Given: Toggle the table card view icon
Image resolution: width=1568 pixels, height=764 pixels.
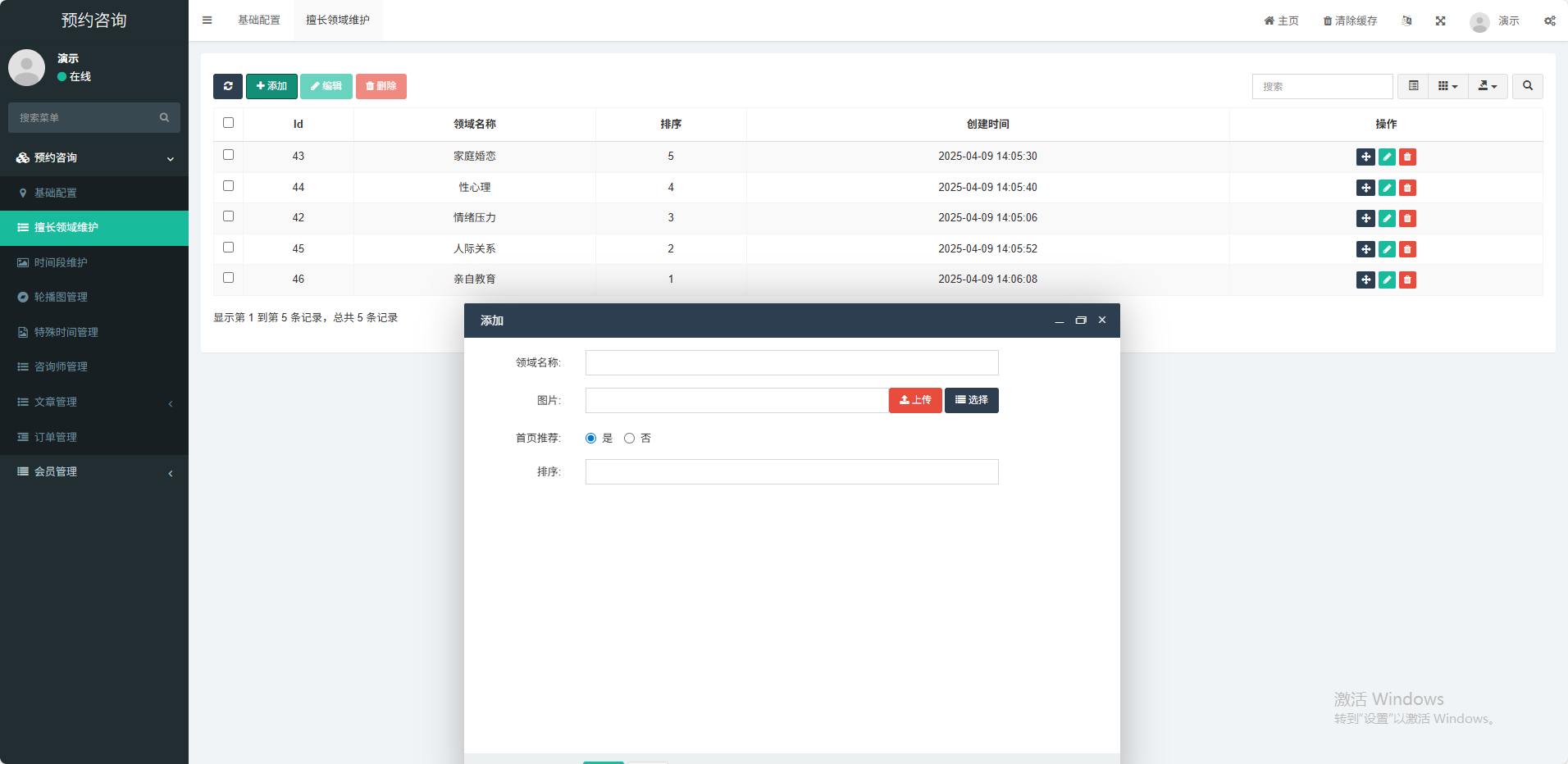Looking at the screenshot, I should pyautogui.click(x=1413, y=86).
